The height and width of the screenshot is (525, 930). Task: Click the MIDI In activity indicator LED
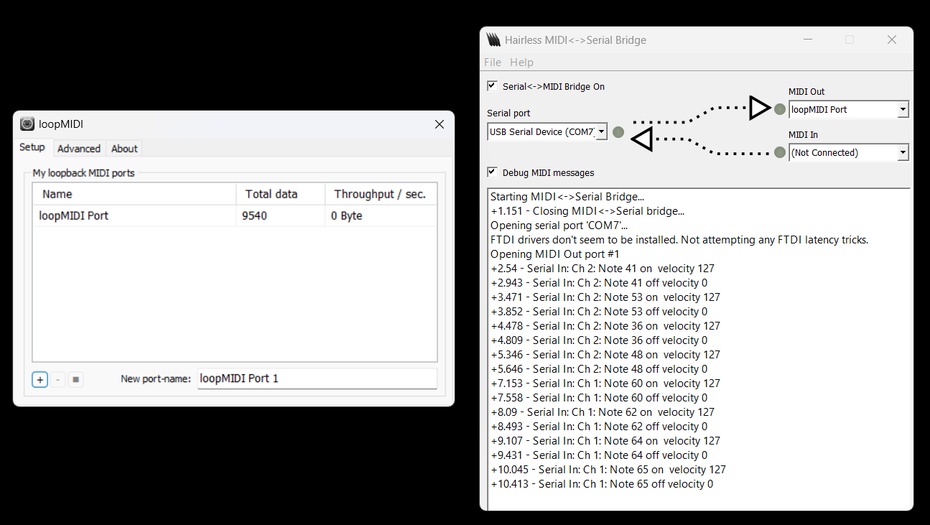(780, 152)
